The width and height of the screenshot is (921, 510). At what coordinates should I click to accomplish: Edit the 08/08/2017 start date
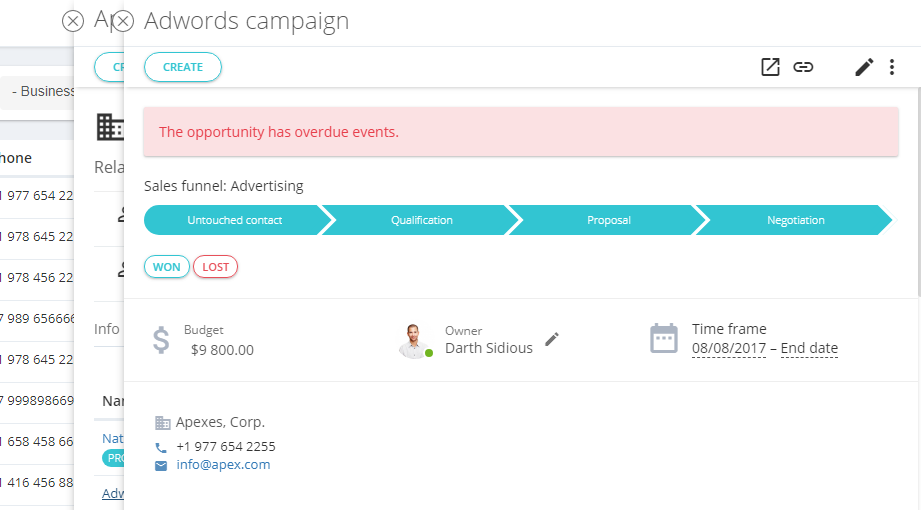coord(729,348)
